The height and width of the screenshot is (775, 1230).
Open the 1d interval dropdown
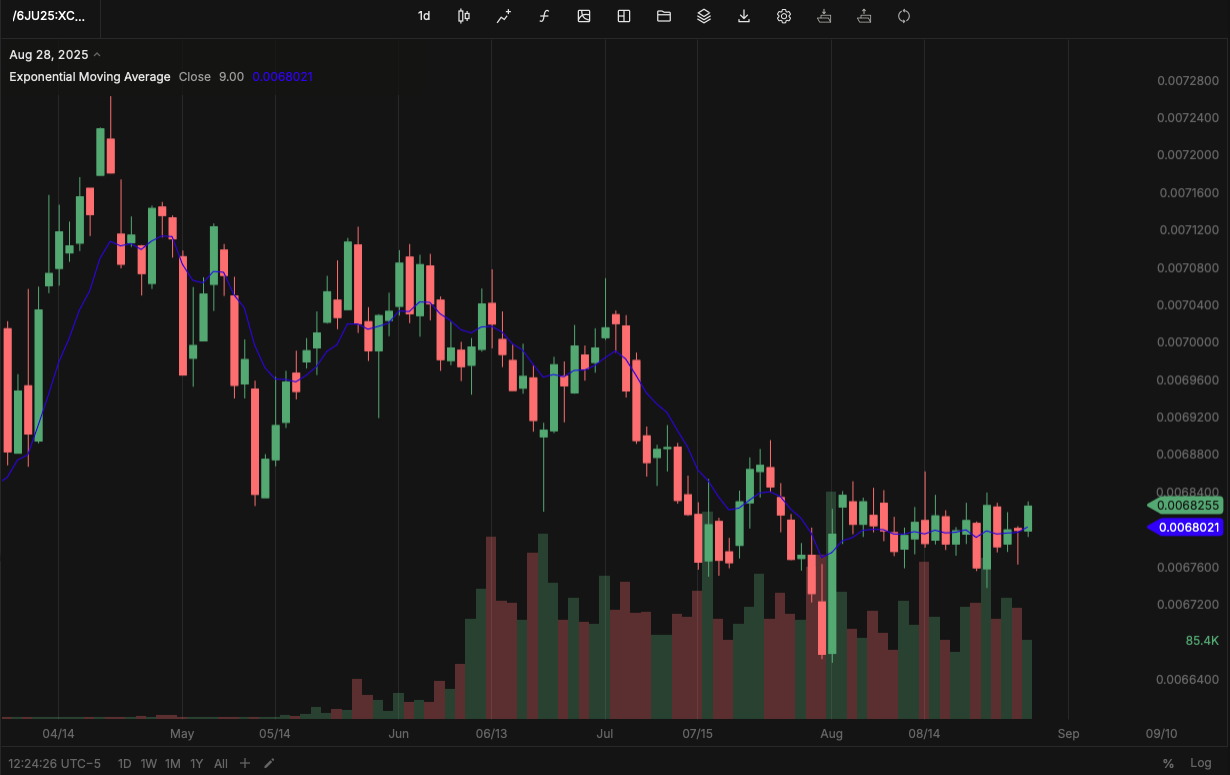pos(424,16)
